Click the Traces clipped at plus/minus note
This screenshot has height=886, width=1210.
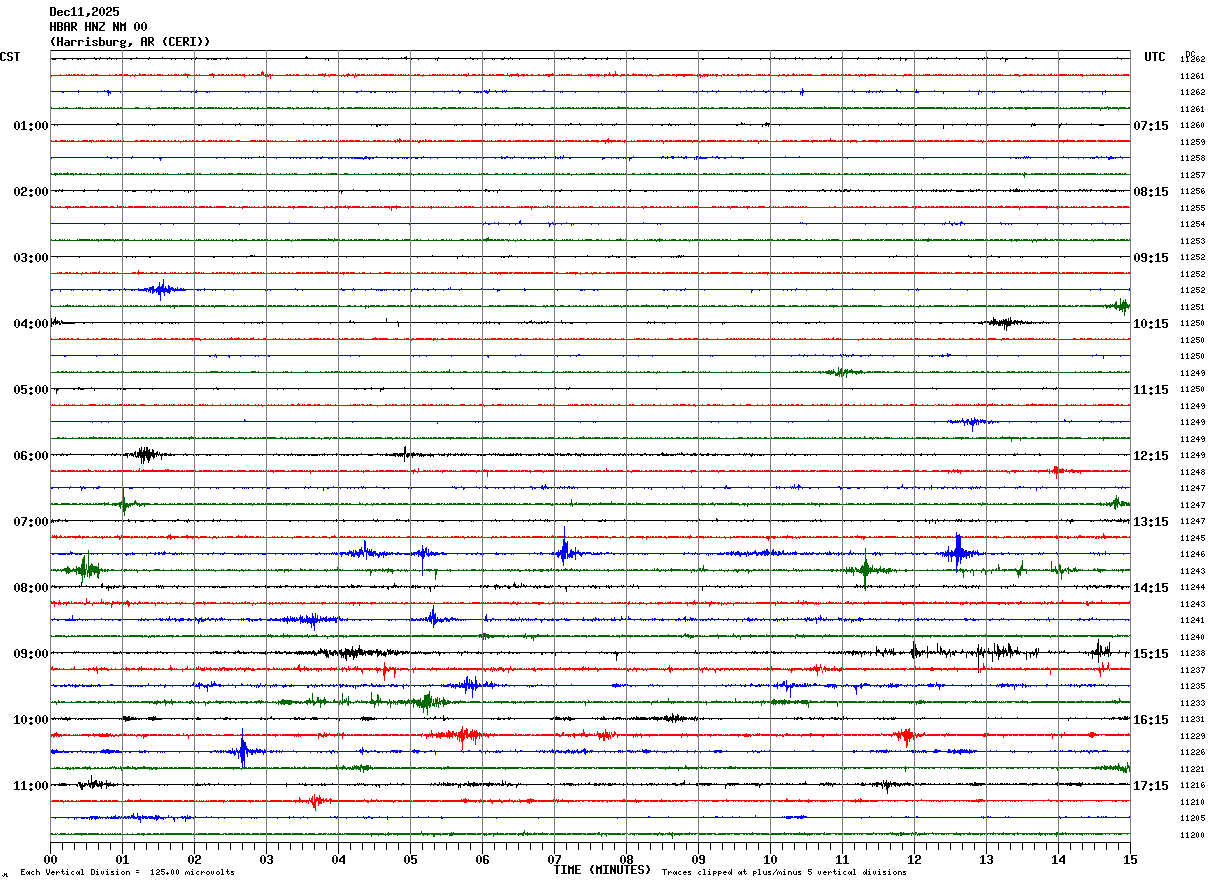coord(784,872)
